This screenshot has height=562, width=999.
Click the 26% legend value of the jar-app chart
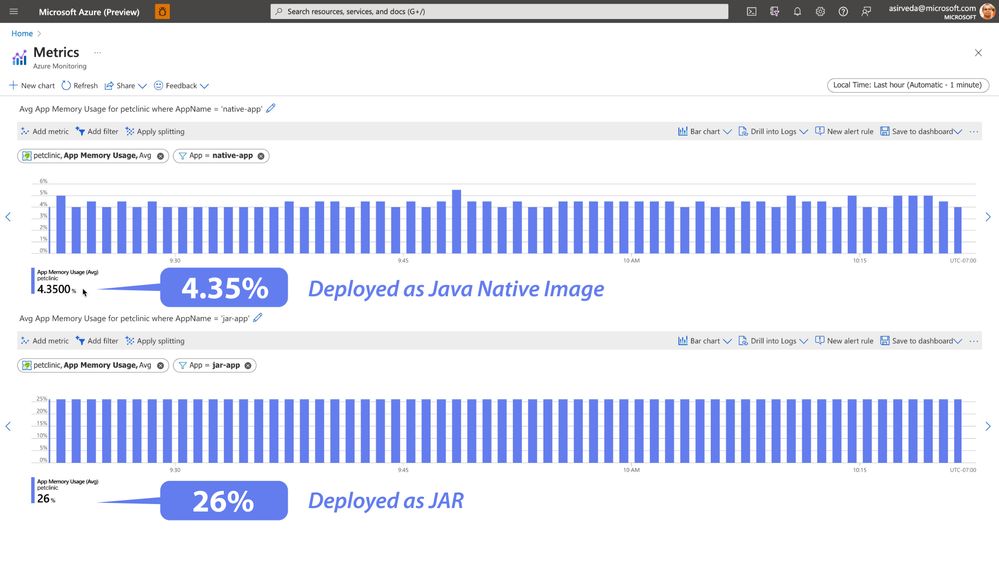point(46,499)
